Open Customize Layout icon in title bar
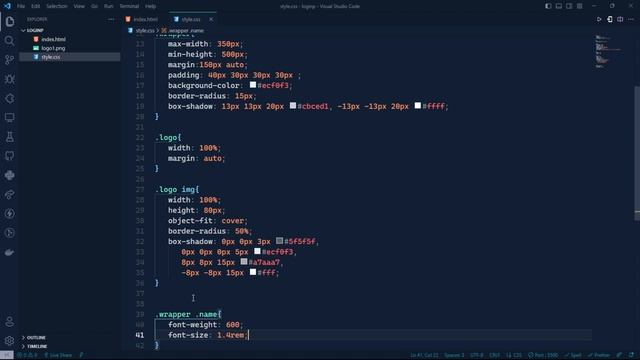Viewport: 640px width, 360px height. tap(580, 6)
